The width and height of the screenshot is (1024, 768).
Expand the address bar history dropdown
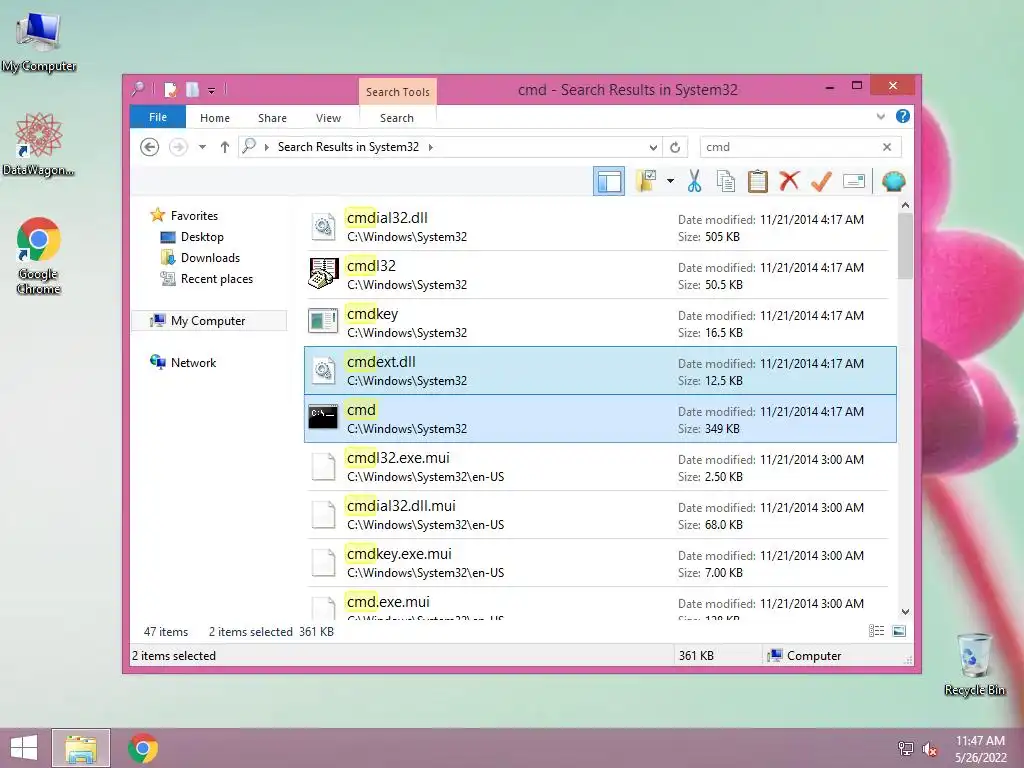click(x=653, y=147)
